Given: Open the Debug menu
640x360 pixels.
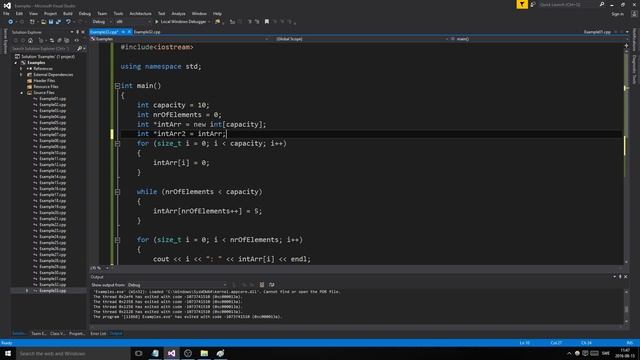Looking at the screenshot, I should tap(85, 13).
